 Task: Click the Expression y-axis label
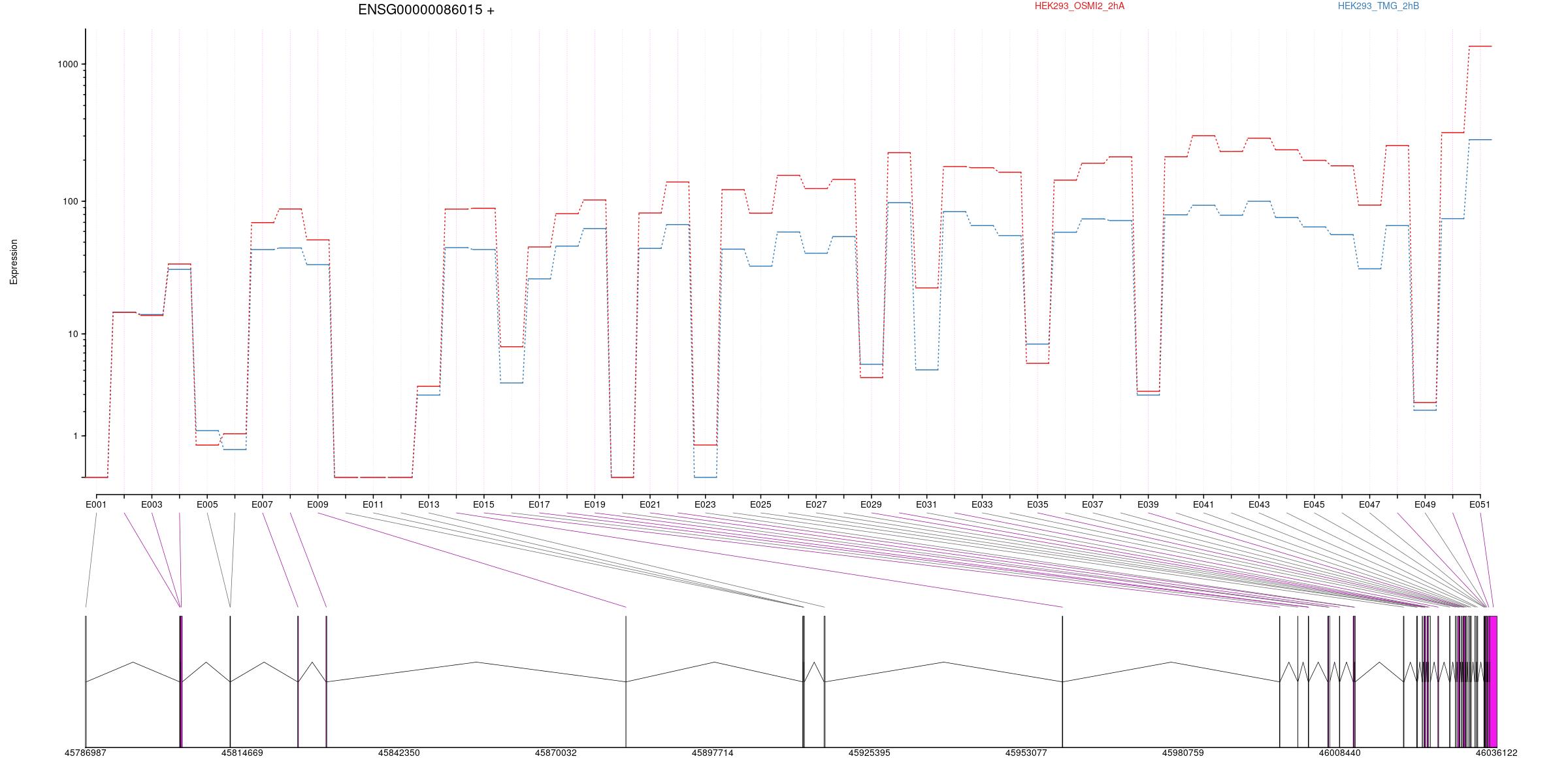[x=14, y=262]
